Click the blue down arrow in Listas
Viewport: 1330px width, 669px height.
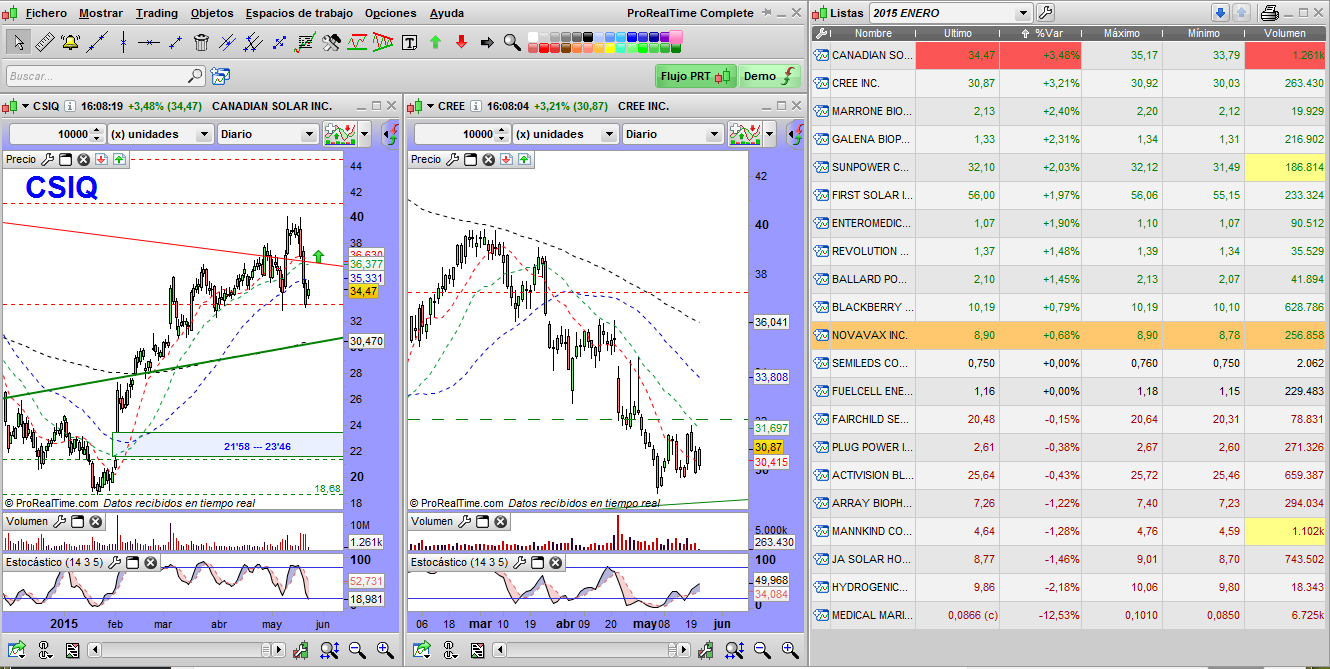1220,13
